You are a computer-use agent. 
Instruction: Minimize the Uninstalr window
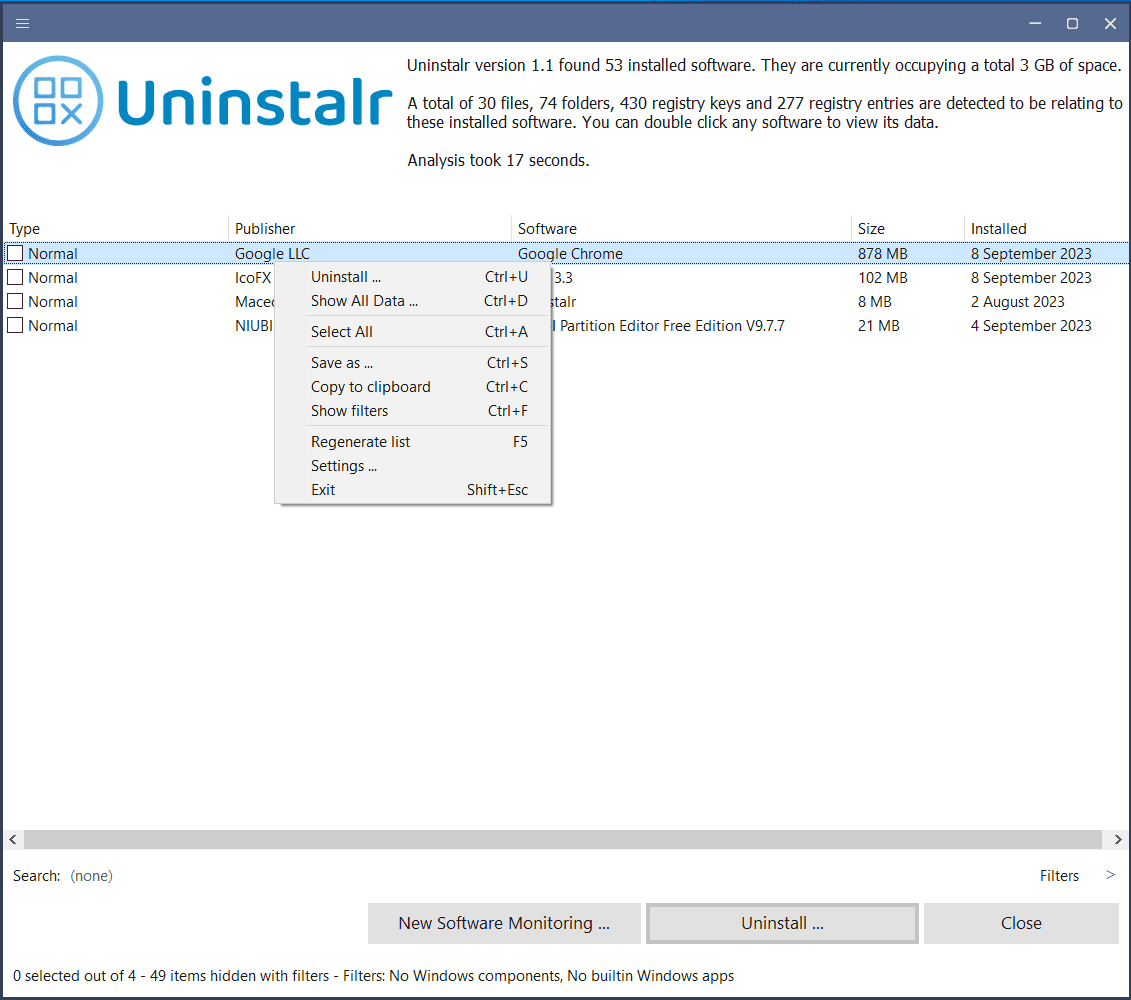point(1035,24)
